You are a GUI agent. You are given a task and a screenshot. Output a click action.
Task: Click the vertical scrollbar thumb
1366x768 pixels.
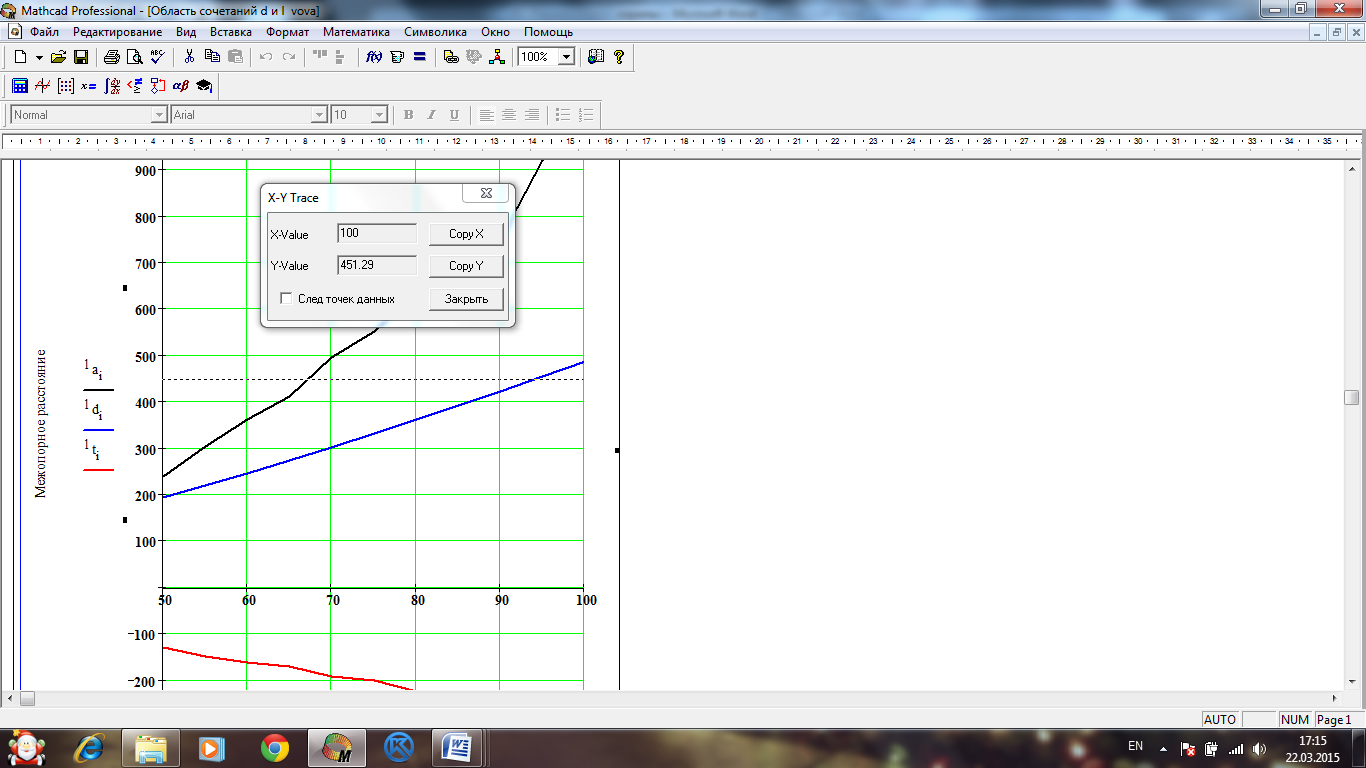pyautogui.click(x=1351, y=397)
